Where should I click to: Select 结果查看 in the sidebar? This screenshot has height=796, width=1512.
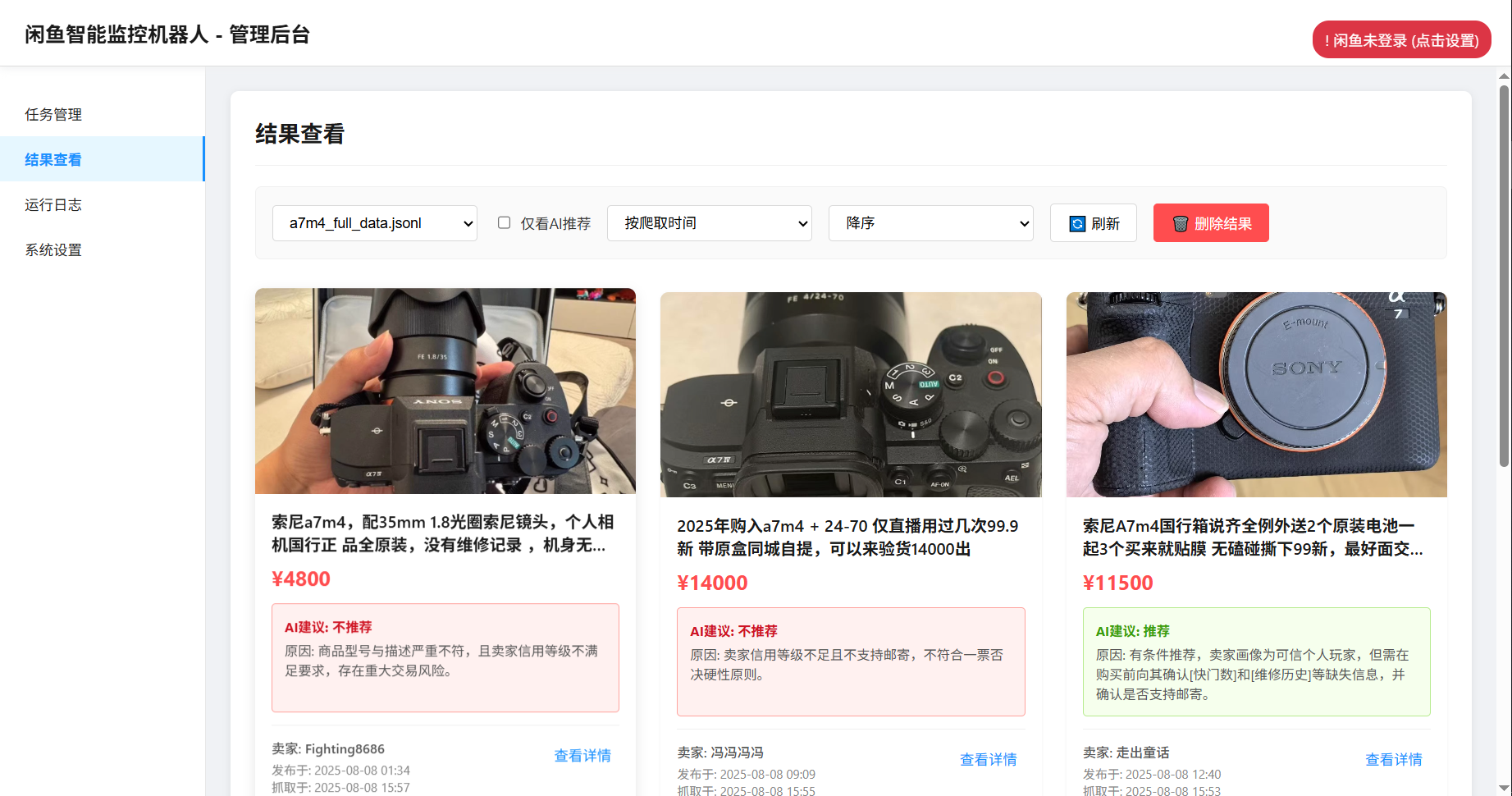pos(102,159)
